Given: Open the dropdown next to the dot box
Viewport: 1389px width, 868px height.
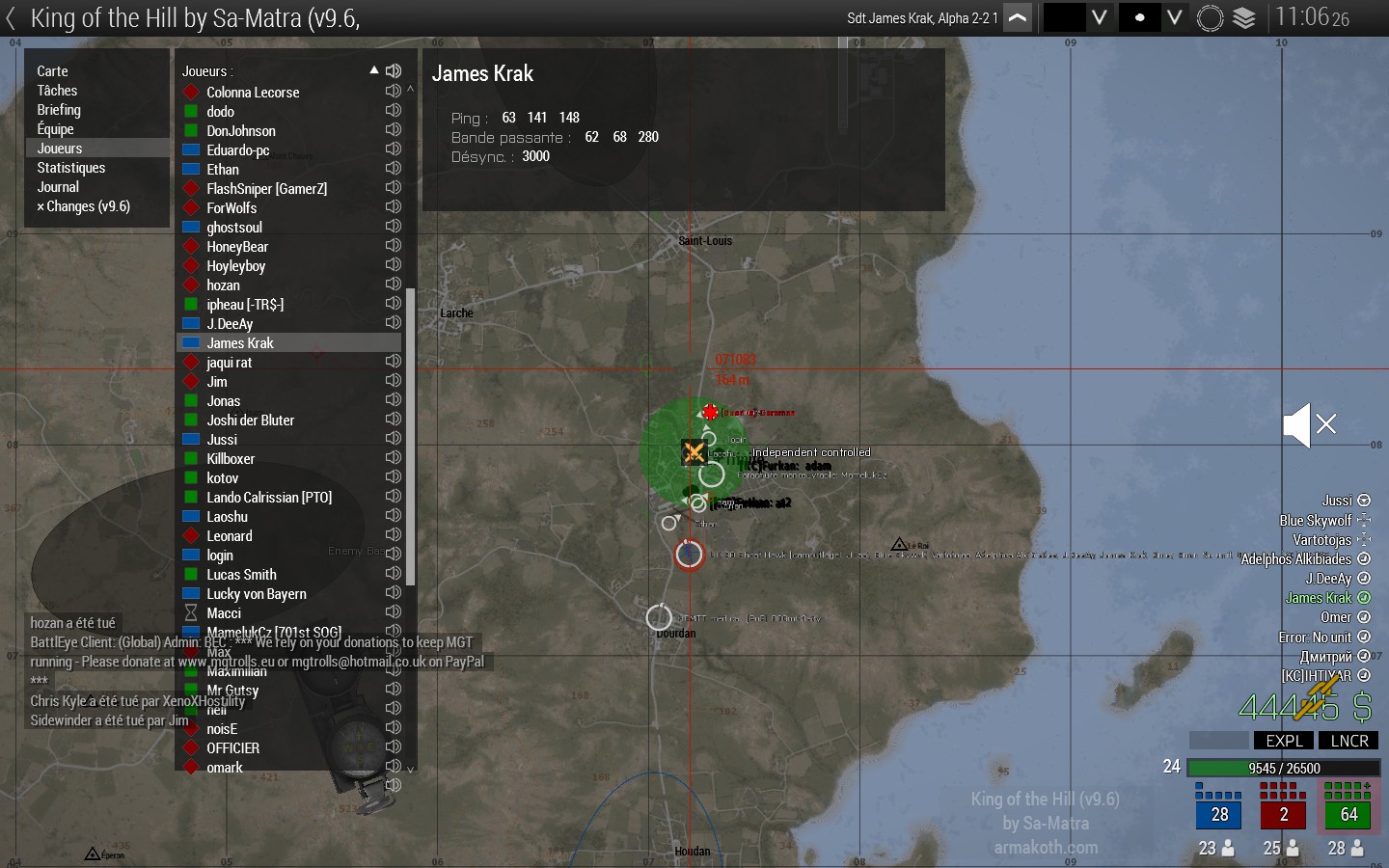Looking at the screenshot, I should (x=1174, y=18).
